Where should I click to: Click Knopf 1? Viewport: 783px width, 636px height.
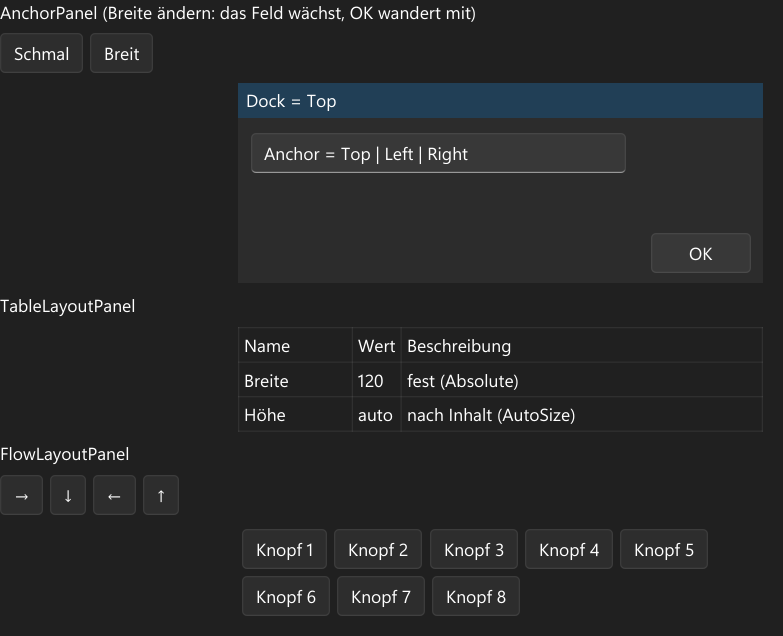[x=284, y=549]
